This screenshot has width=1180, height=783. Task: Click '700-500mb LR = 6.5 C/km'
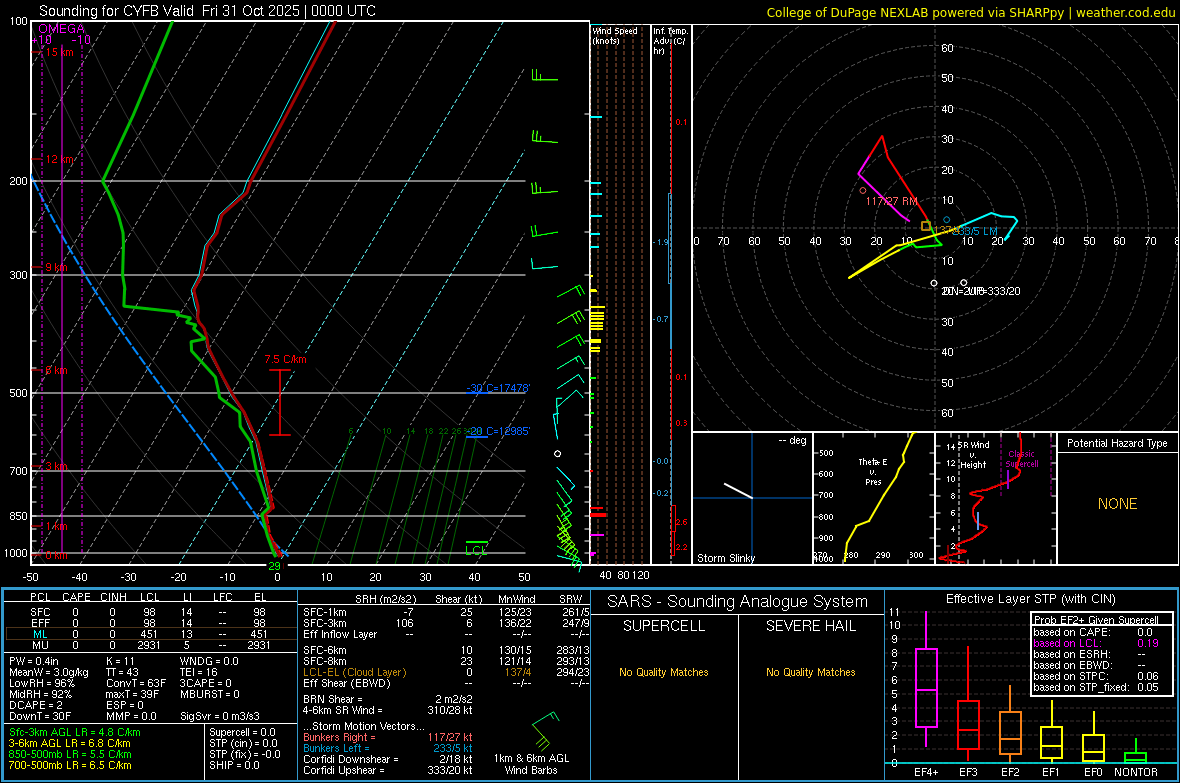[70, 765]
